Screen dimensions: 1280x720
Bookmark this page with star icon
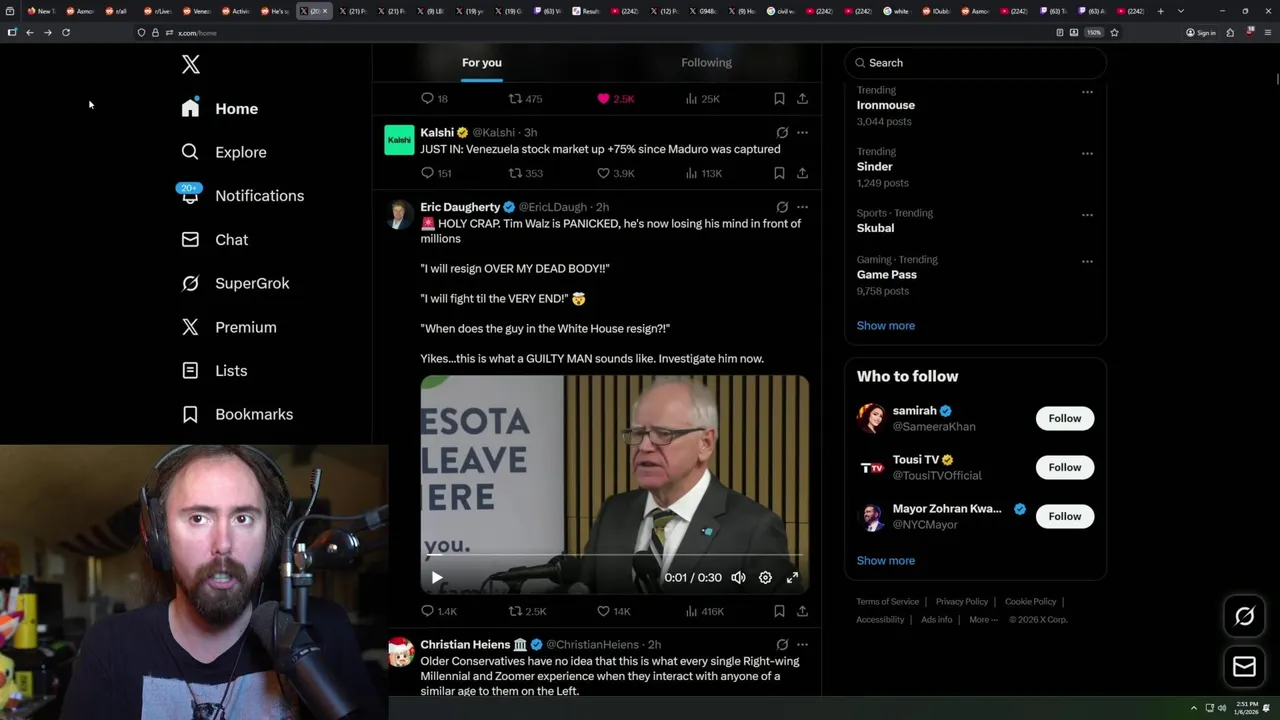tap(1114, 32)
